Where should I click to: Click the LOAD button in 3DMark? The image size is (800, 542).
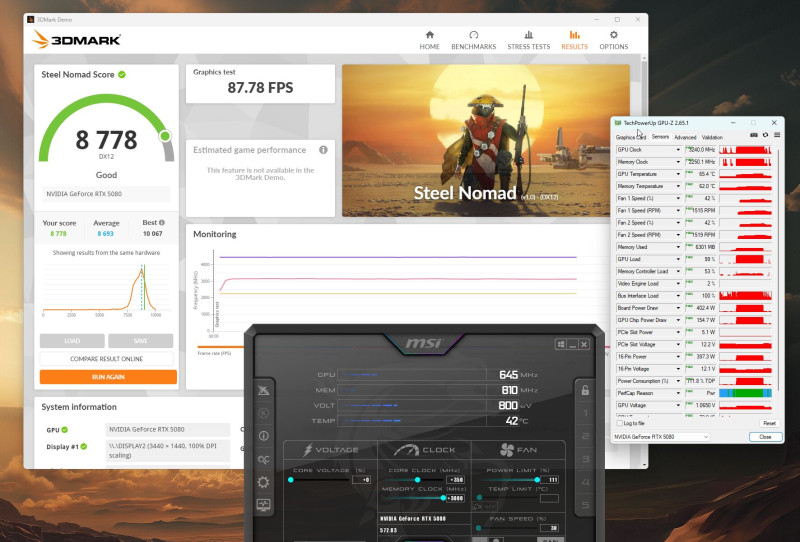pos(72,340)
